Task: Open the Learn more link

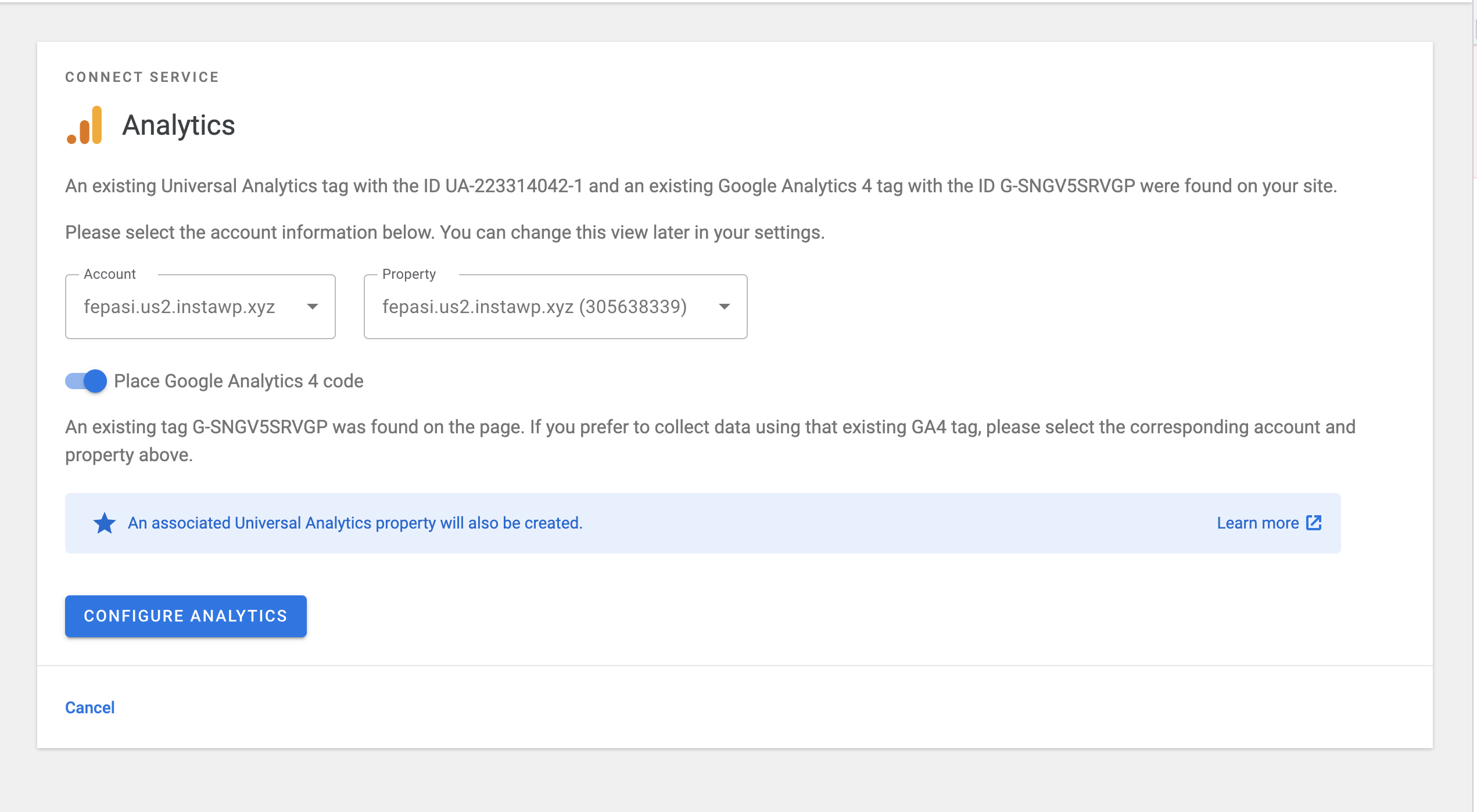Action: (1257, 523)
